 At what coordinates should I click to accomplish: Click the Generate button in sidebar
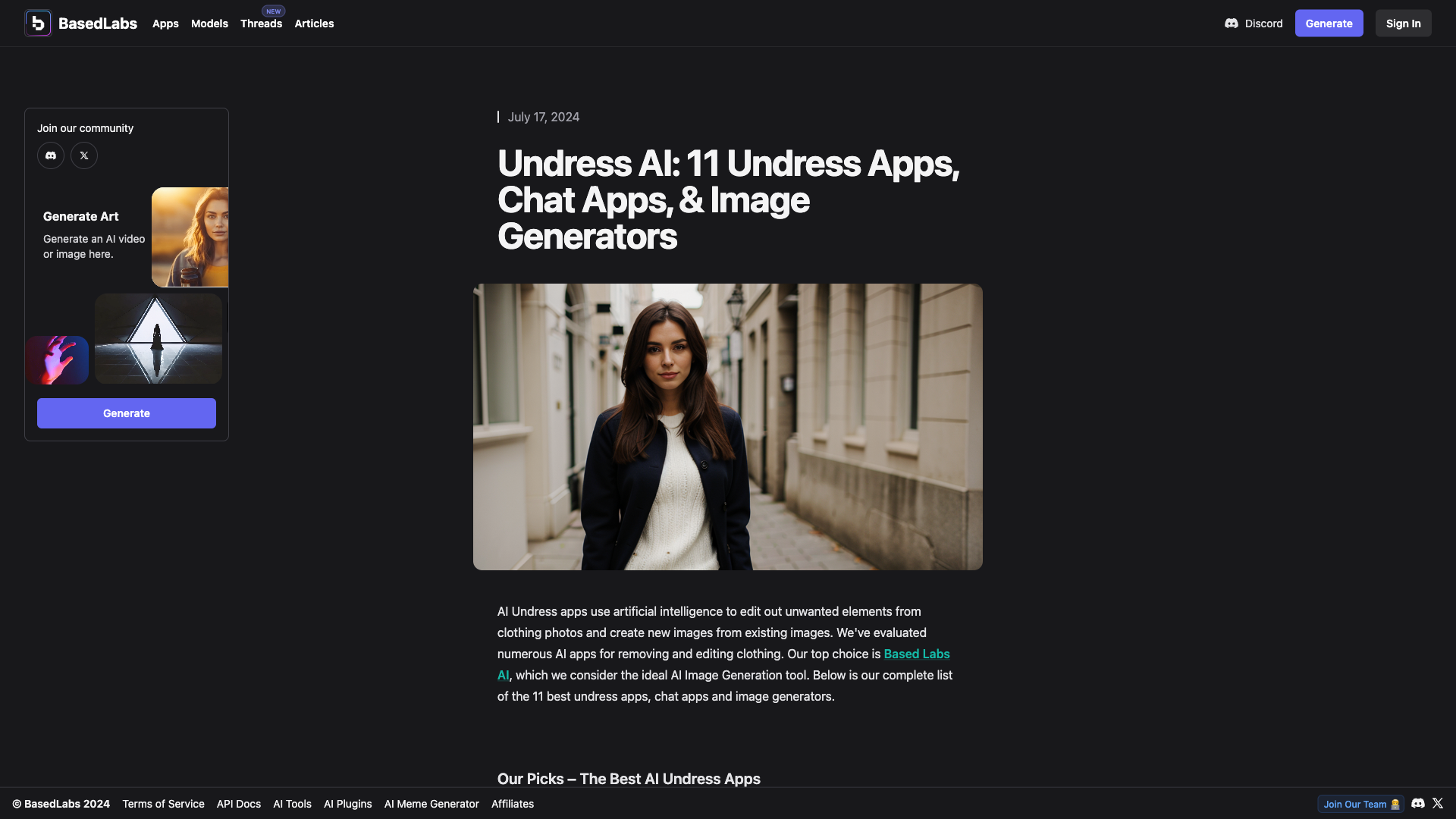(x=126, y=413)
